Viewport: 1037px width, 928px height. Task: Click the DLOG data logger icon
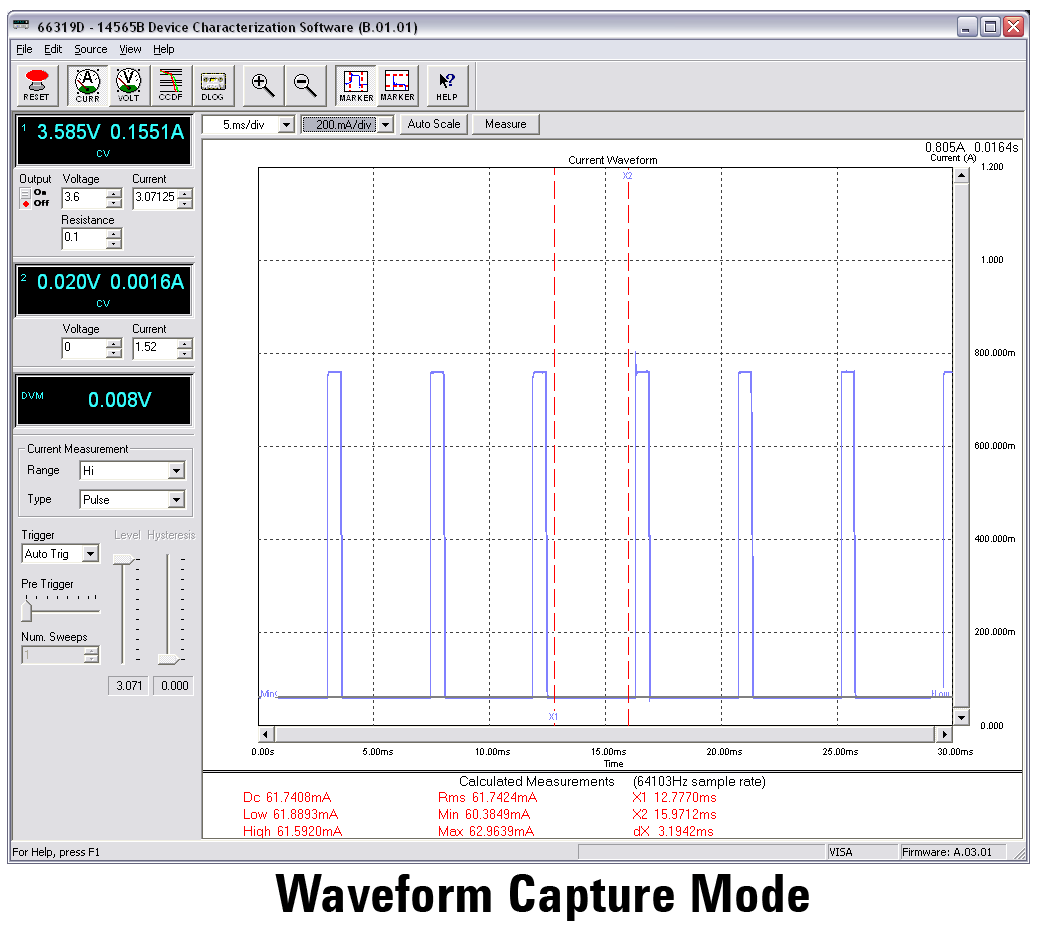click(212, 85)
